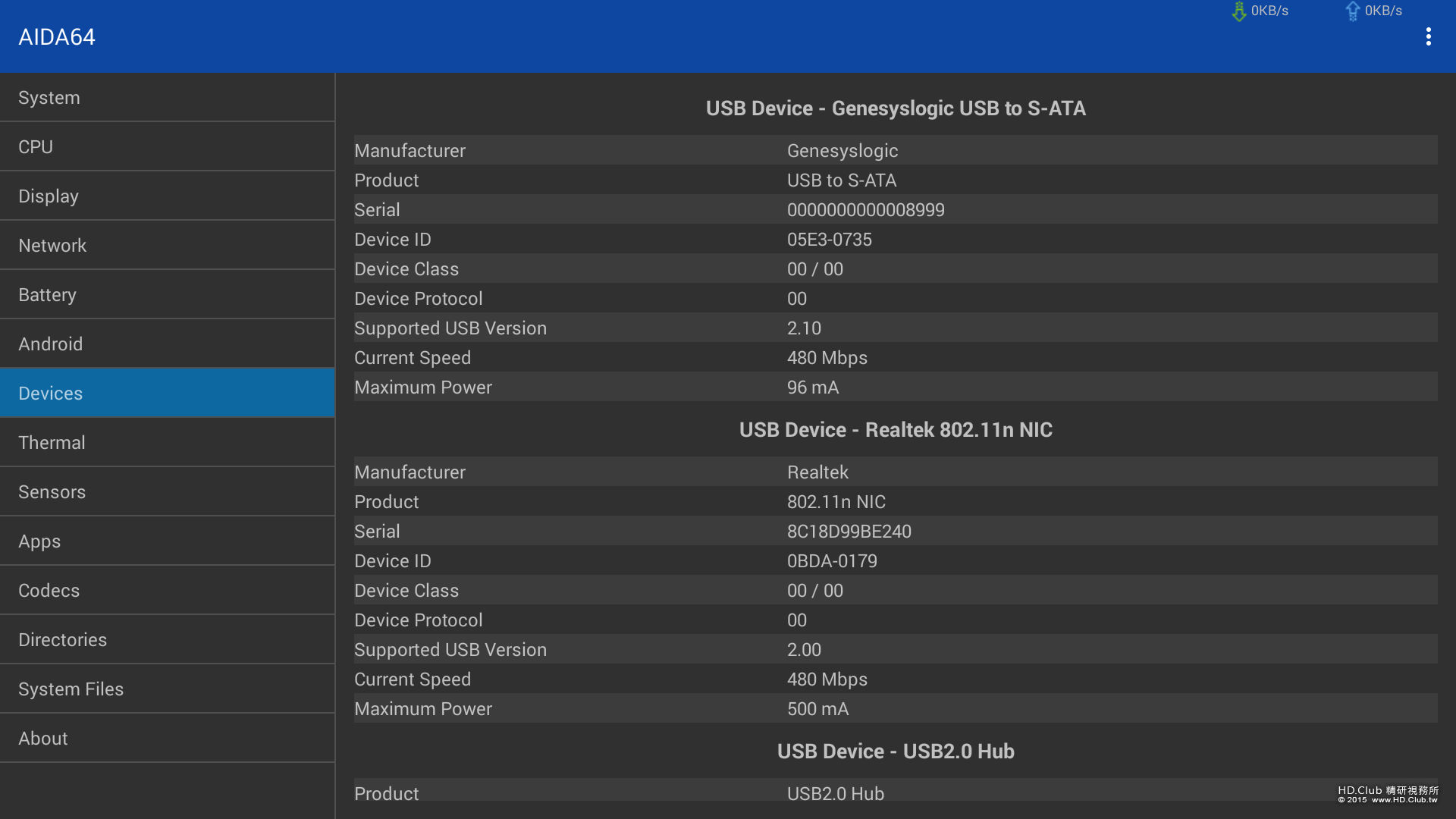Open the Sensors list
This screenshot has width=1456, height=819.
pos(167,492)
